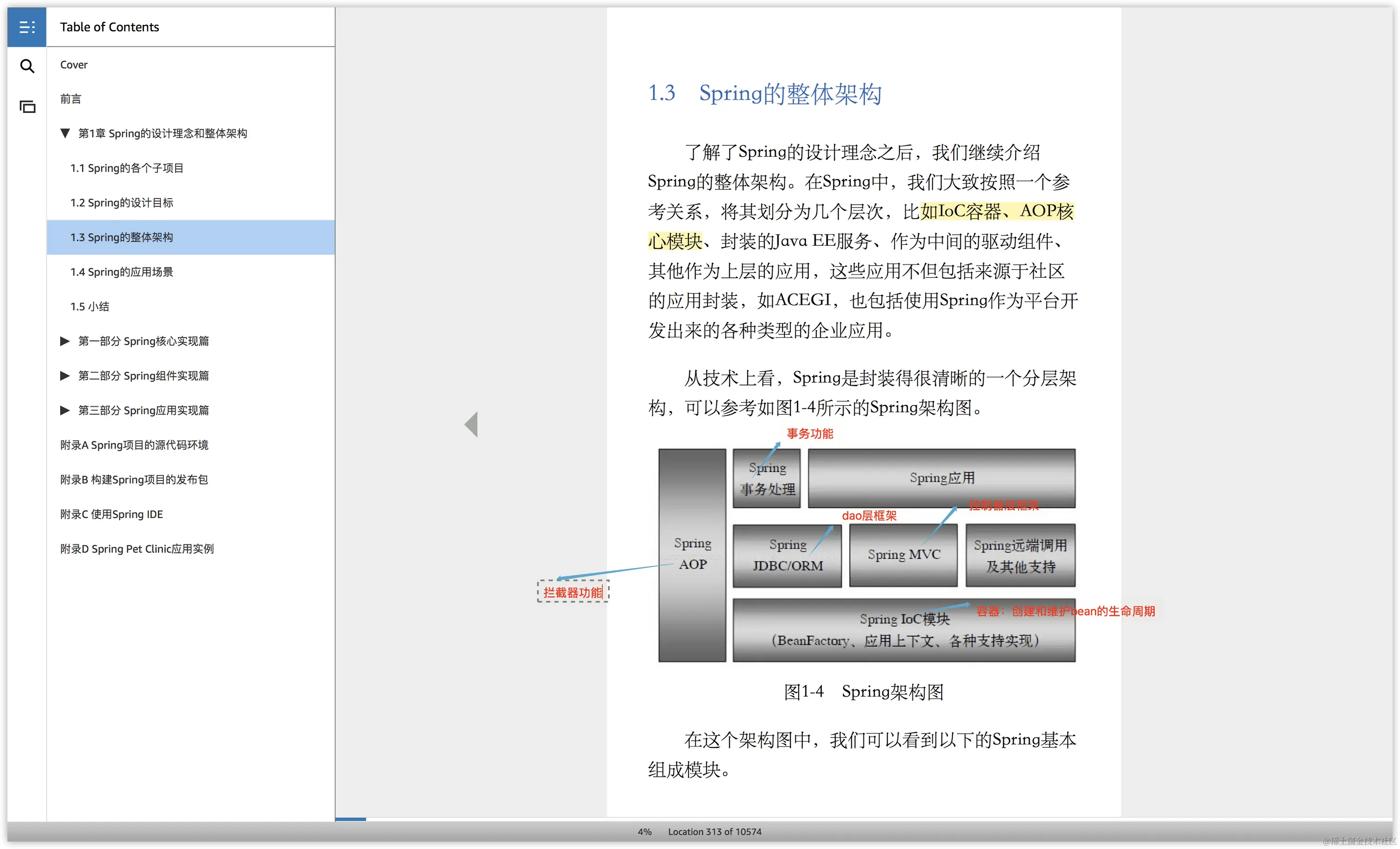Open 附录D Spring Pet Clinic应用实例
This screenshot has width=1400, height=849.
(x=137, y=549)
